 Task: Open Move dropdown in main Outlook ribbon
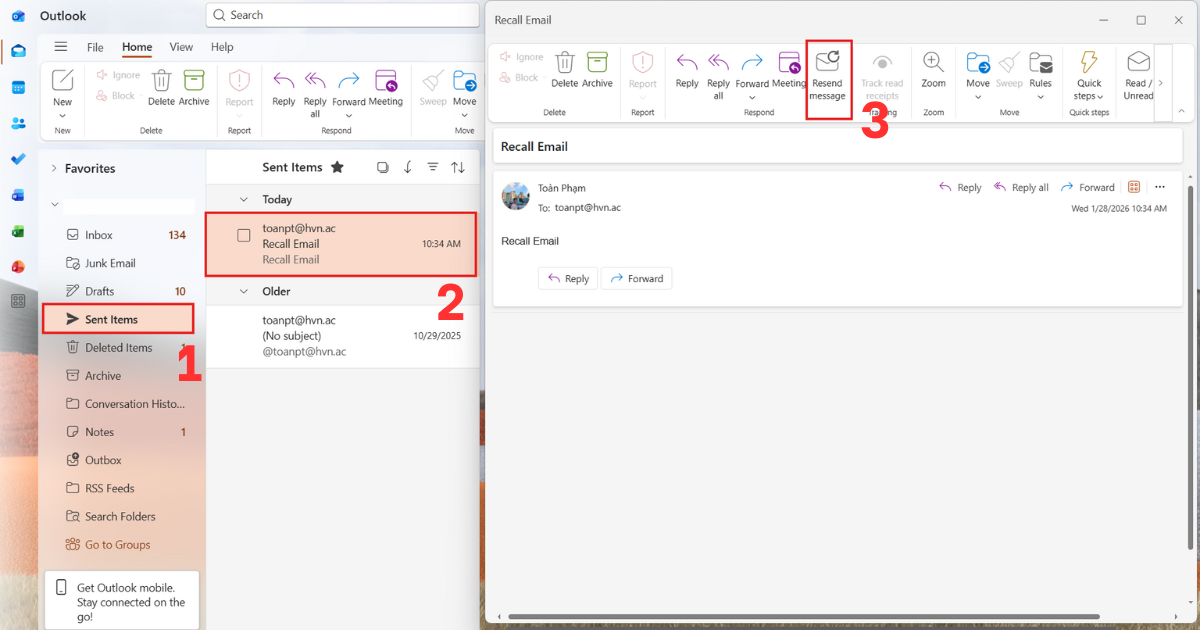tap(464, 115)
